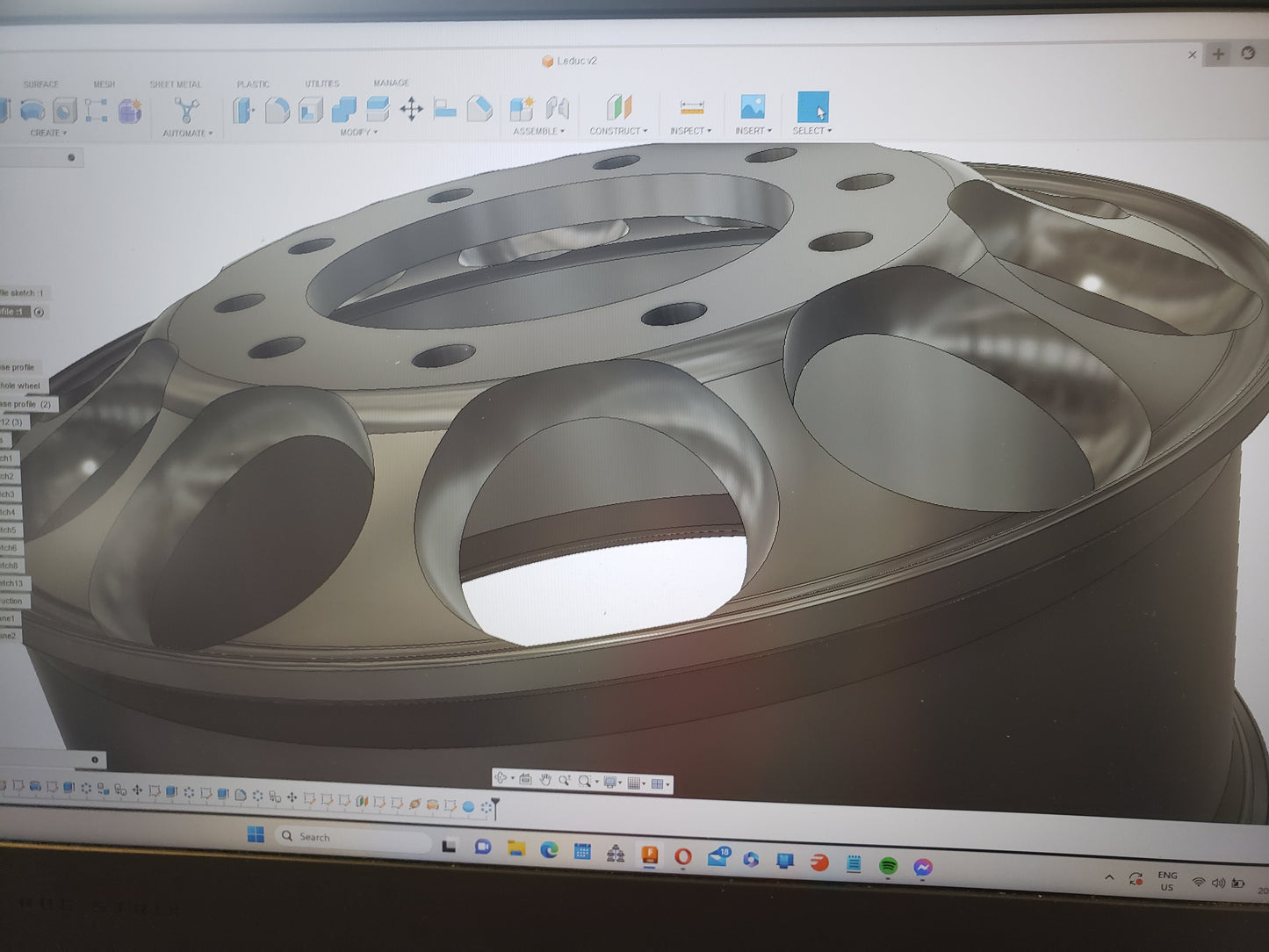The height and width of the screenshot is (952, 1269).
Task: Open the SELECT dropdown menu
Action: pyautogui.click(x=811, y=131)
